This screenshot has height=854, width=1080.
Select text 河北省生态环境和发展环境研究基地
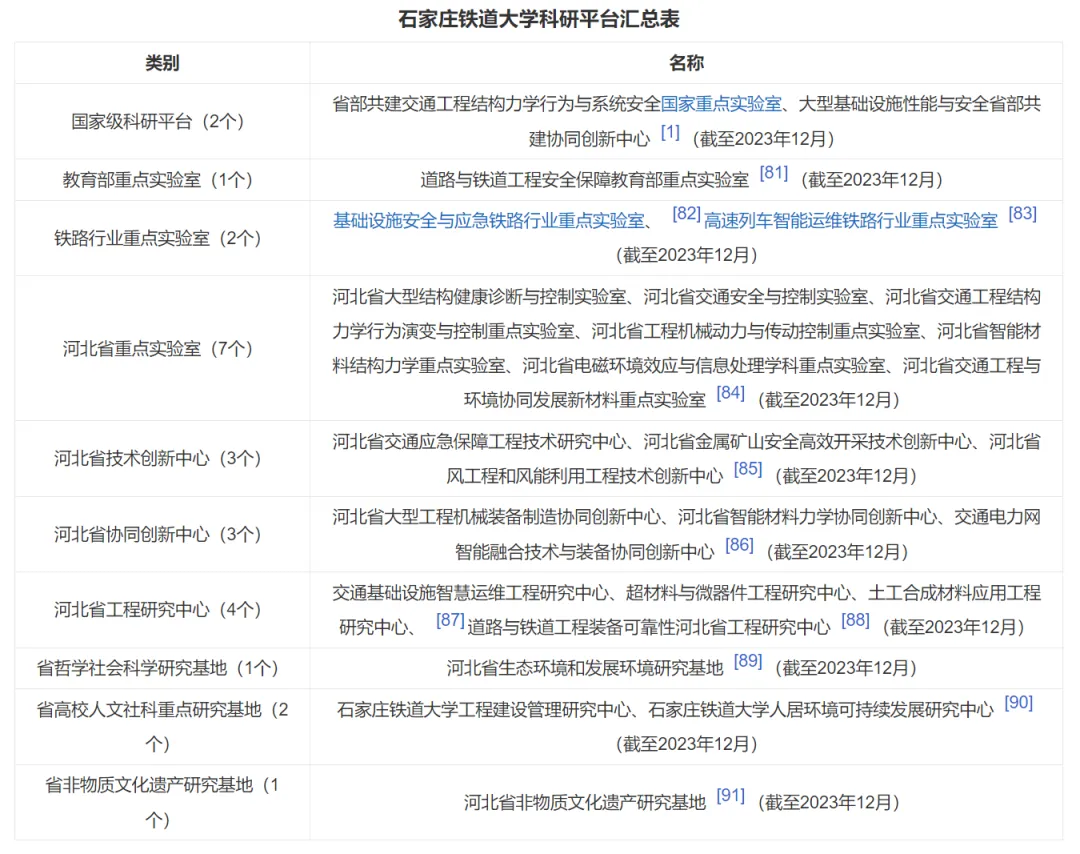(x=585, y=668)
